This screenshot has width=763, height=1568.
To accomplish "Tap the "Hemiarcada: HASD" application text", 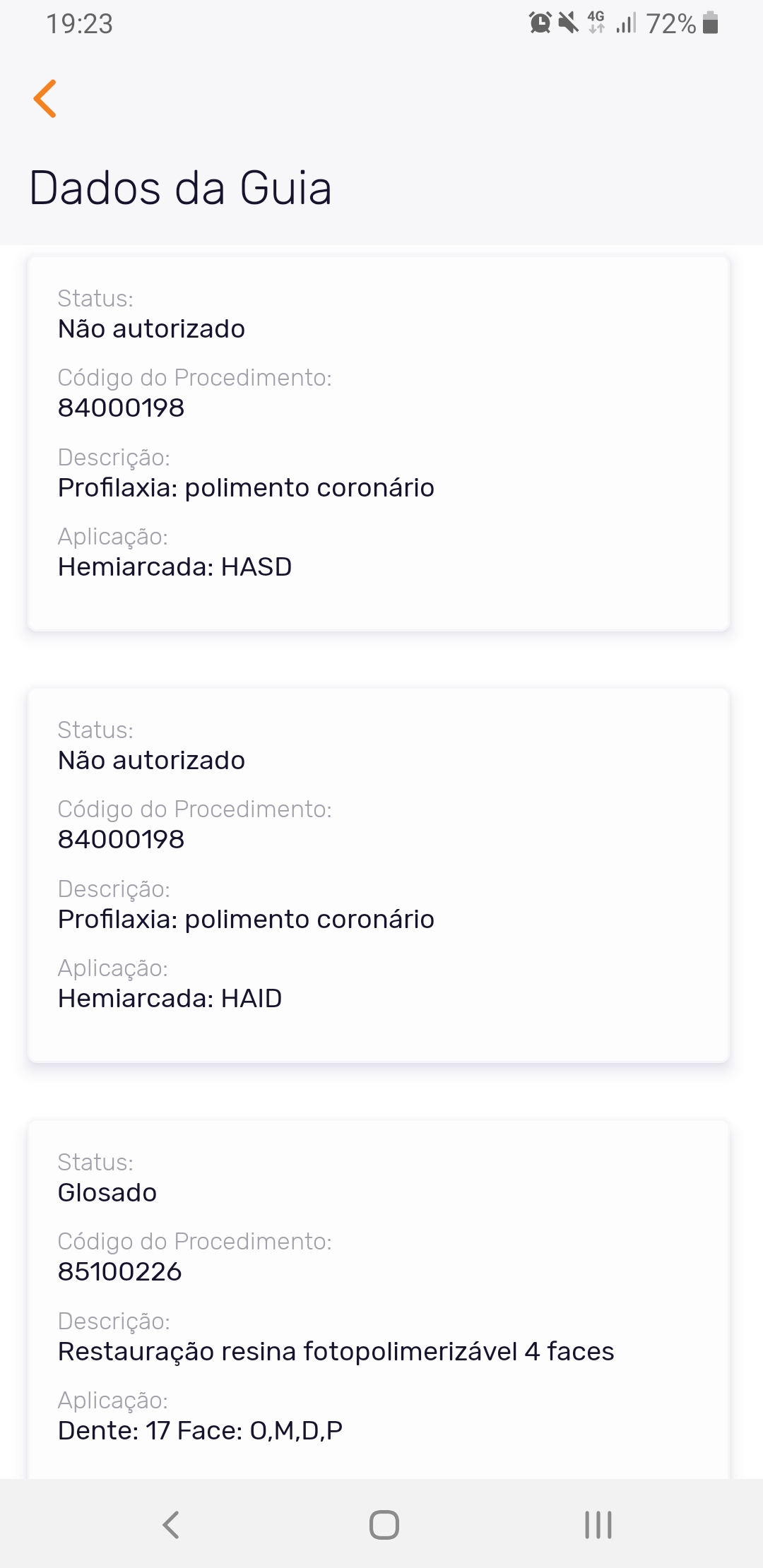I will coord(175,566).
